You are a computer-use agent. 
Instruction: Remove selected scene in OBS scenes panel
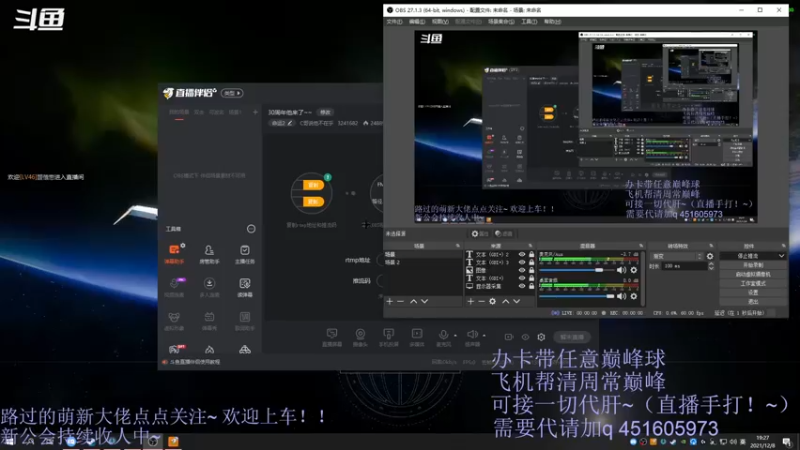[x=401, y=302]
